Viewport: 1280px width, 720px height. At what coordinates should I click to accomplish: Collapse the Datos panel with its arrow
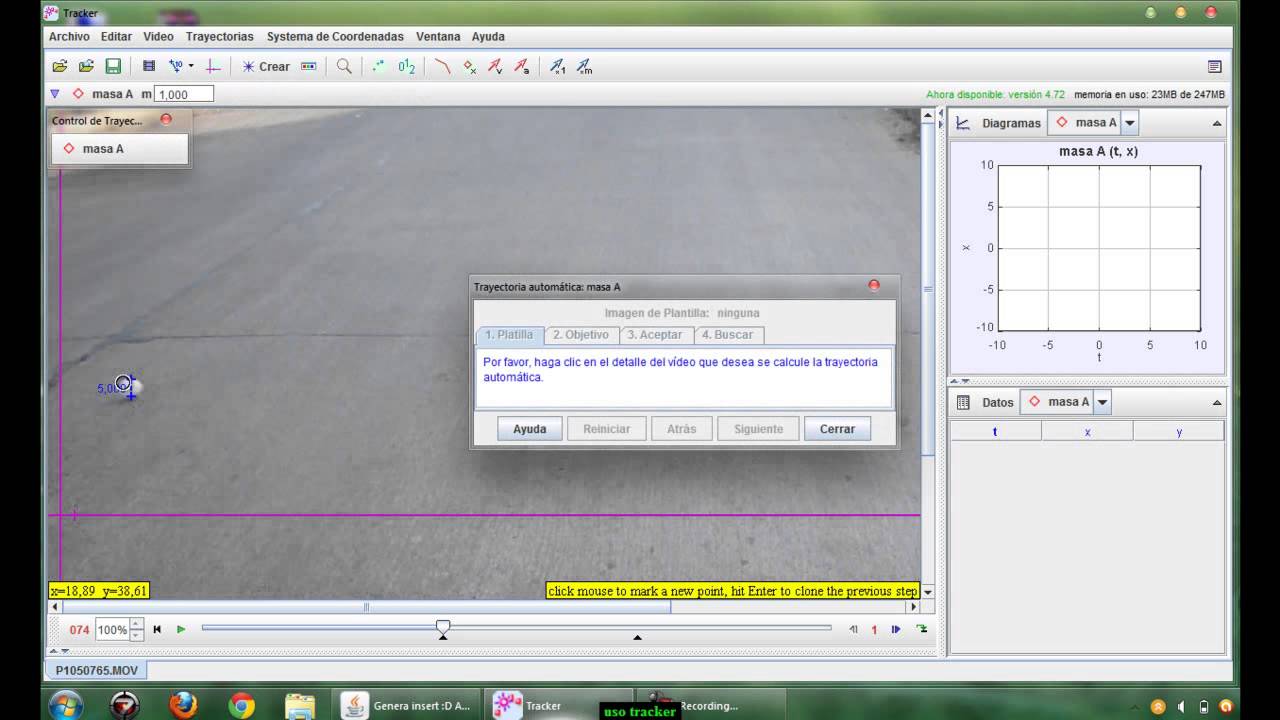point(1217,403)
